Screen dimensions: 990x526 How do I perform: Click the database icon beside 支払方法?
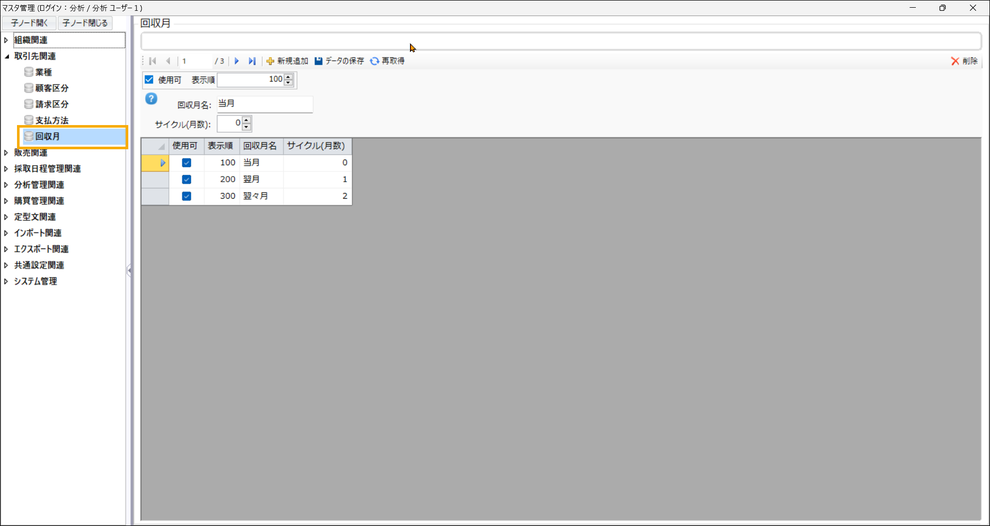(x=28, y=120)
